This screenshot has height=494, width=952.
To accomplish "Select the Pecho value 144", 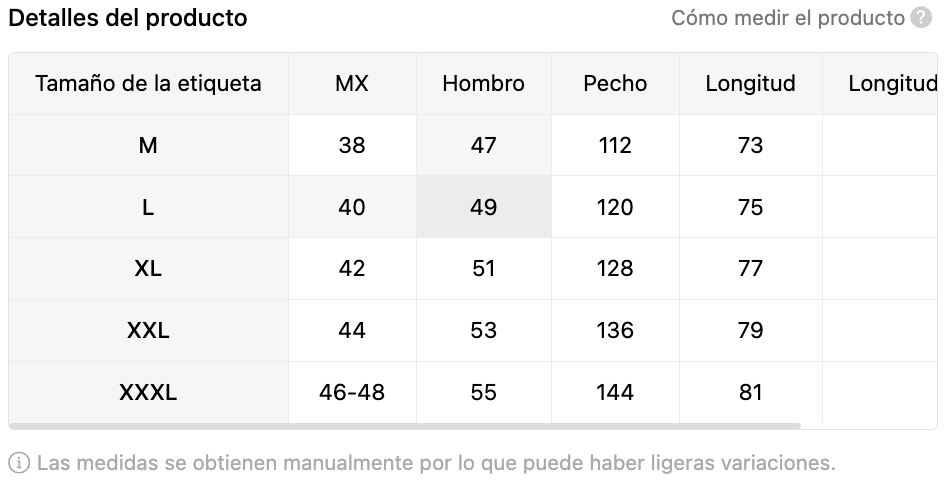I will [x=615, y=393].
